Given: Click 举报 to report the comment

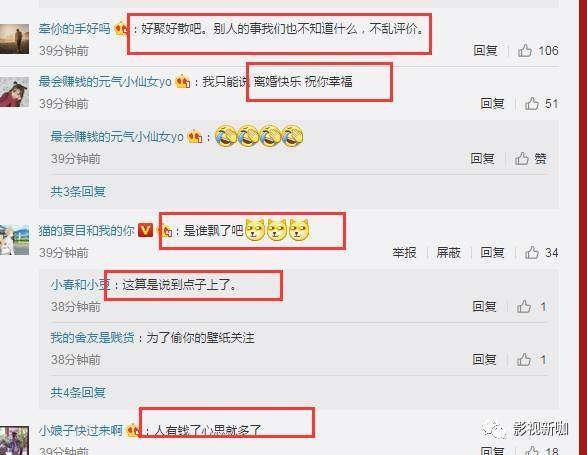Looking at the screenshot, I should 404,253.
